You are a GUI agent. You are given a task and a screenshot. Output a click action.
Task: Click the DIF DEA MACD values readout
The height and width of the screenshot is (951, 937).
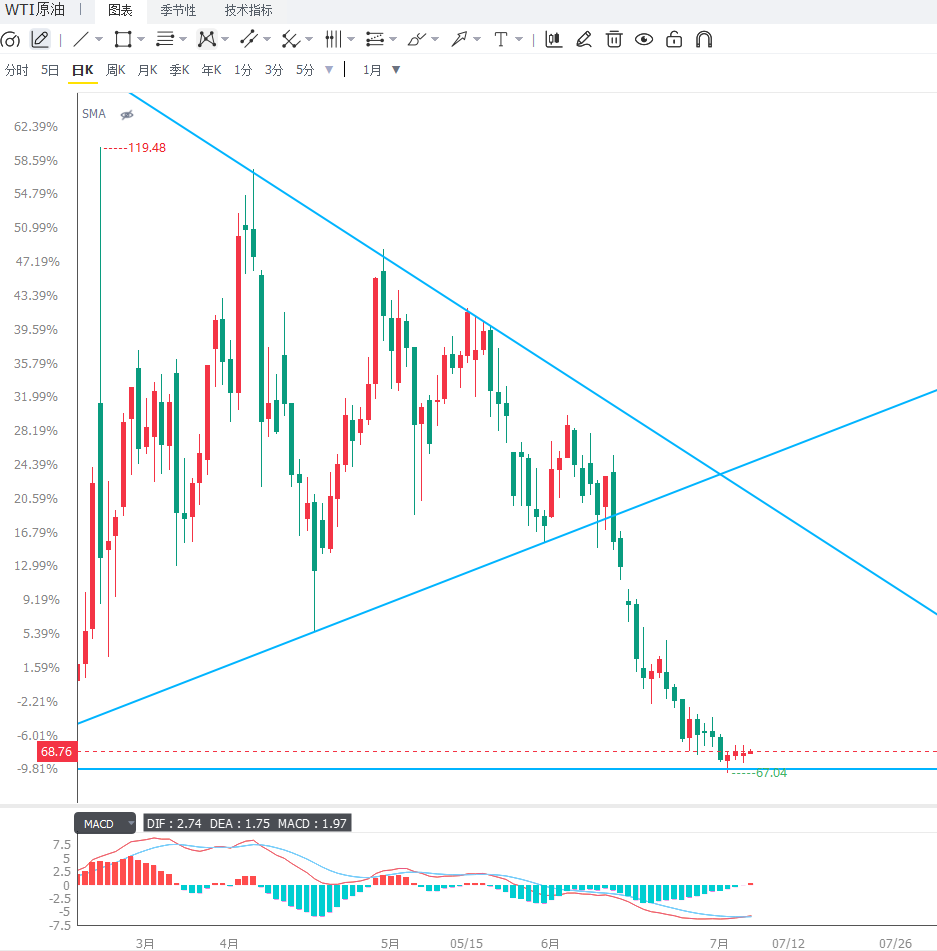[247, 824]
